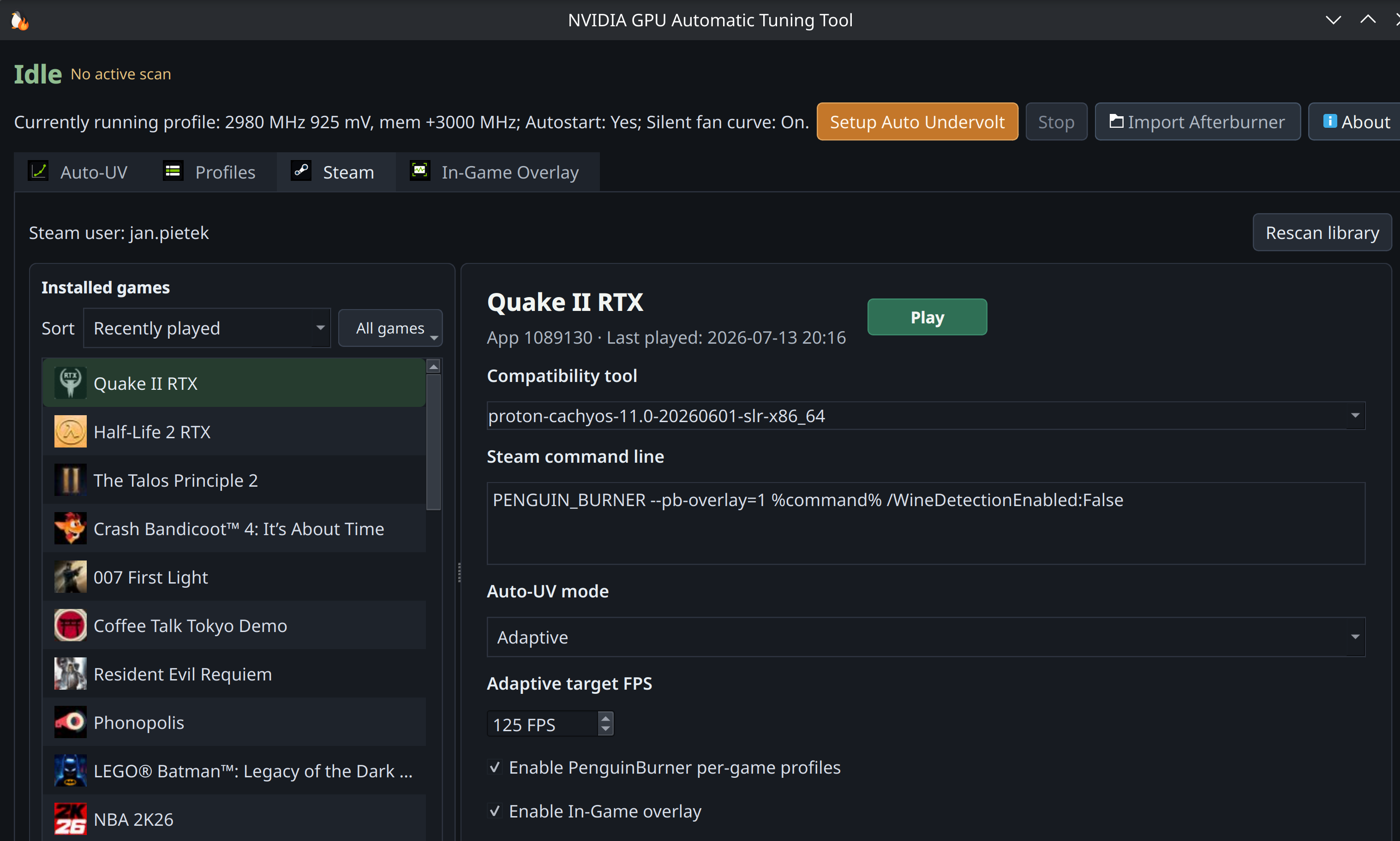Click the Steam tab logo icon

pos(301,171)
